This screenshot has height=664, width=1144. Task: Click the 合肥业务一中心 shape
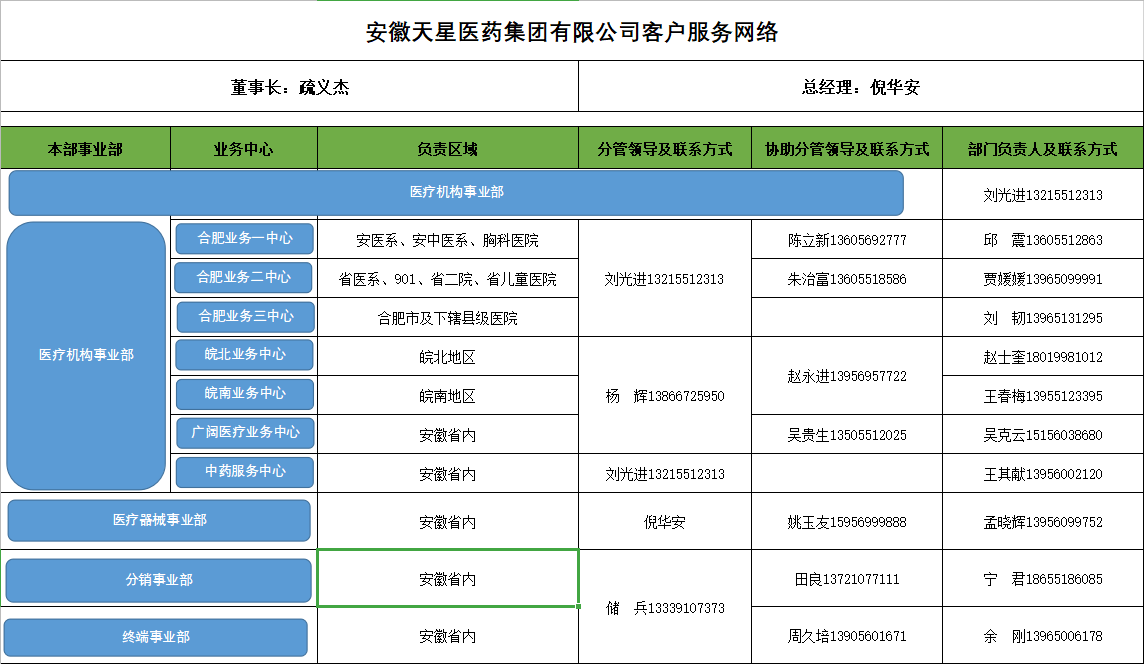coord(244,238)
